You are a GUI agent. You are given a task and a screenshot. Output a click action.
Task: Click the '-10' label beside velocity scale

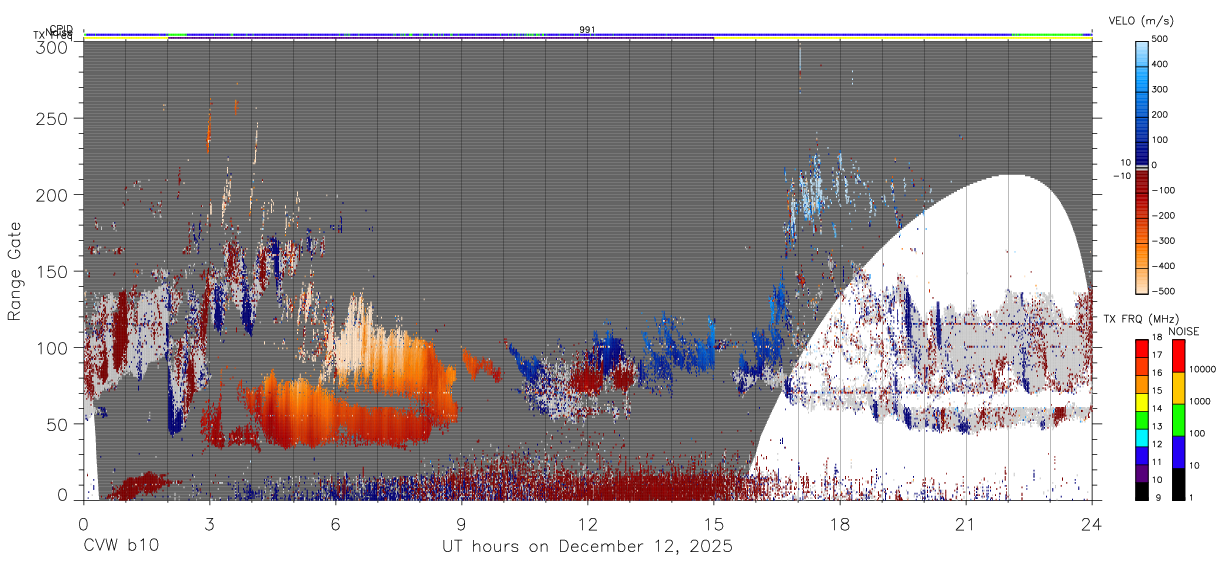tap(1121, 176)
